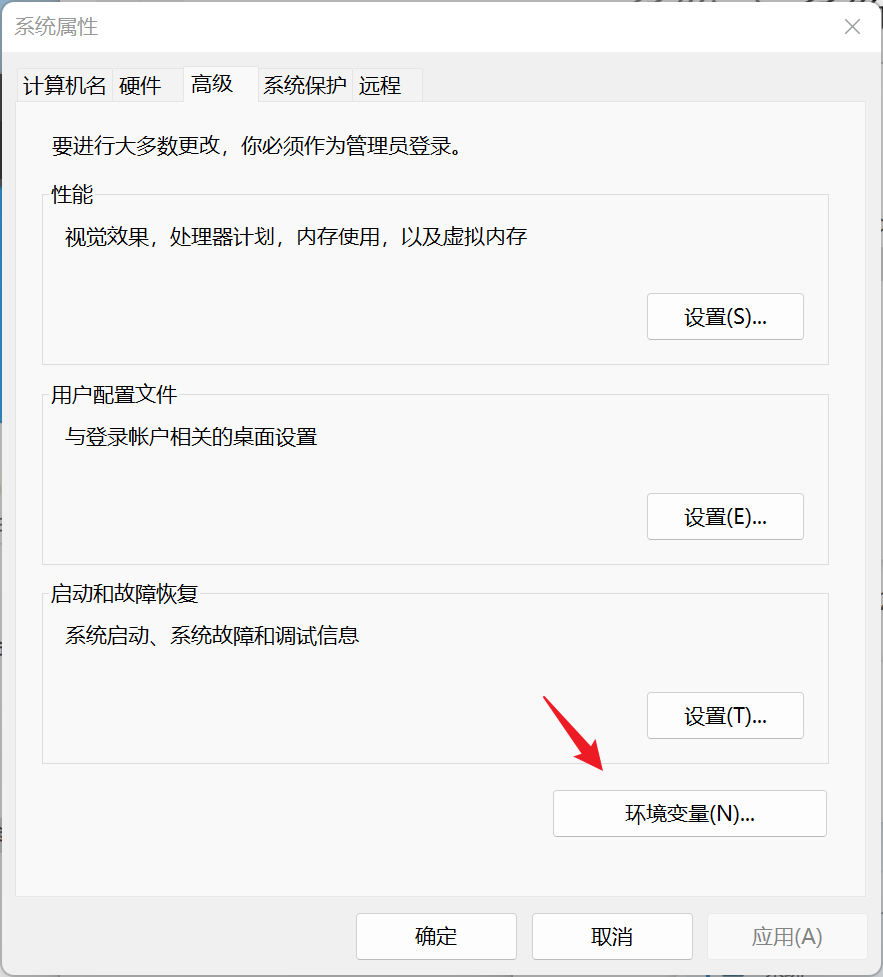Open performance 设置(S)... button
The height and width of the screenshot is (977, 883).
[725, 317]
